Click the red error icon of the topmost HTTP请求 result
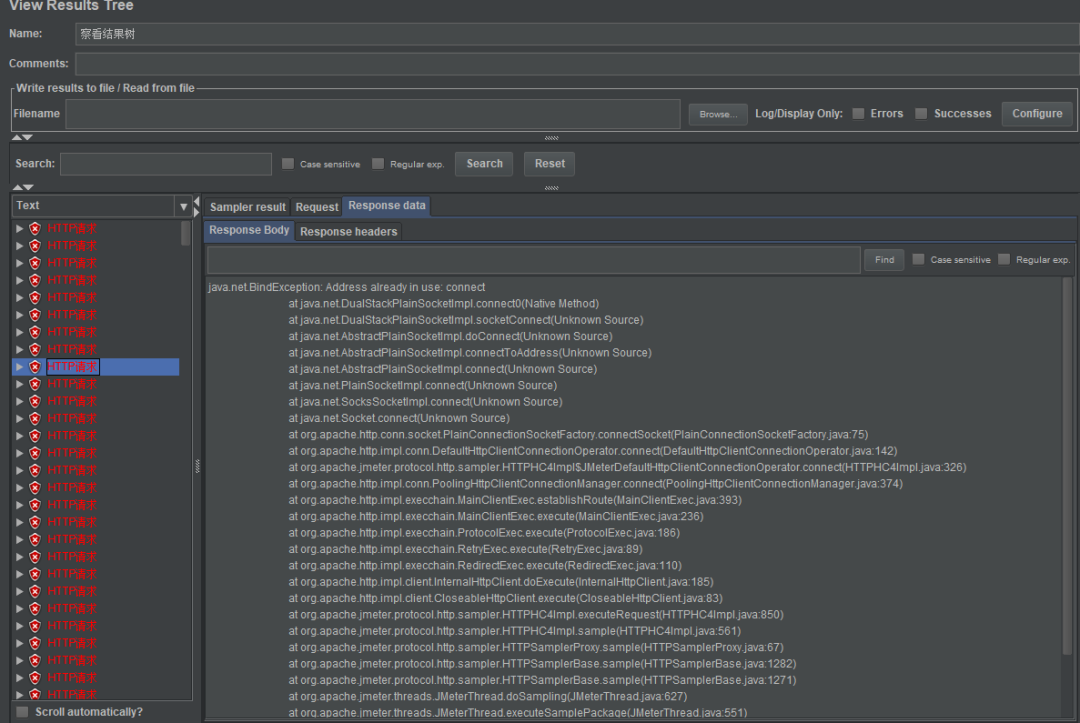The width and height of the screenshot is (1080, 723). point(35,229)
